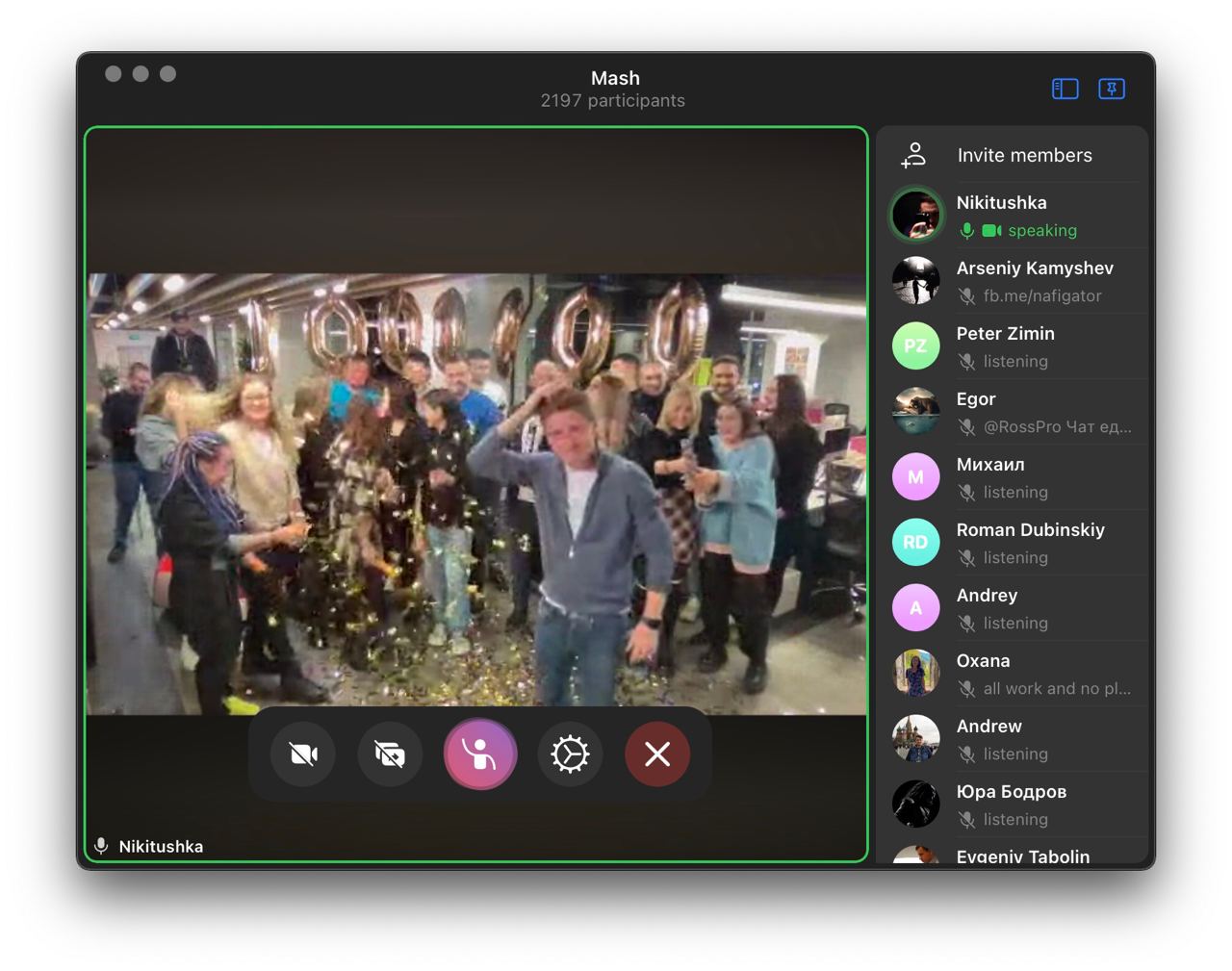This screenshot has width=1232, height=971.
Task: Leave the voice chat with the red X
Action: point(657,754)
